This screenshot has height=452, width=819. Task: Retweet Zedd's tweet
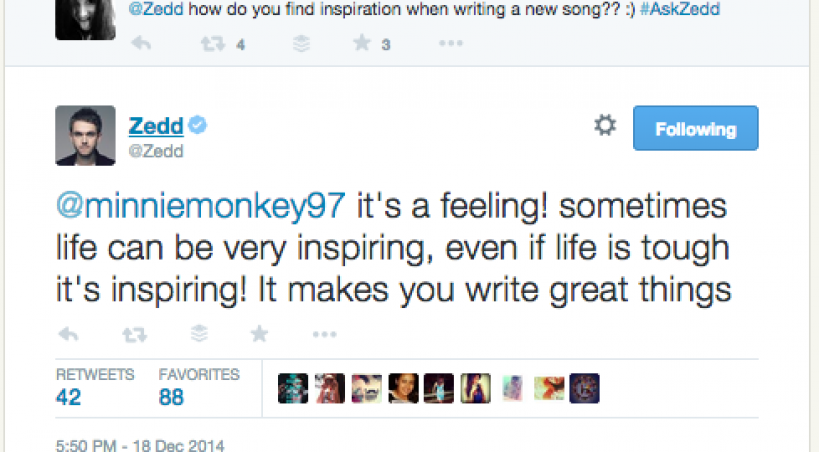[x=131, y=334]
